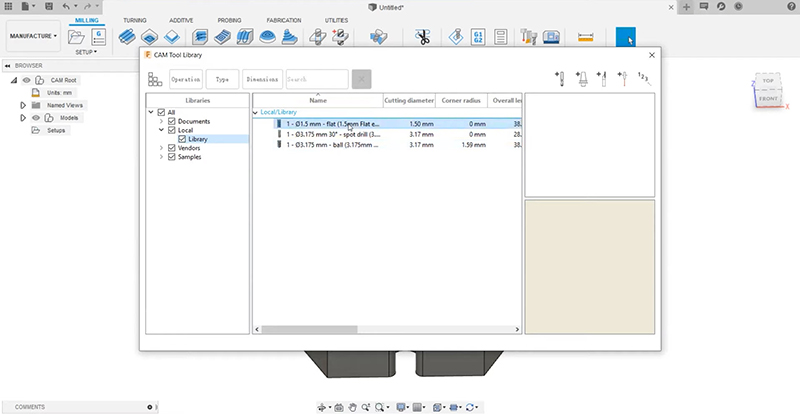Click the New Probe tool icon

[x=623, y=78]
